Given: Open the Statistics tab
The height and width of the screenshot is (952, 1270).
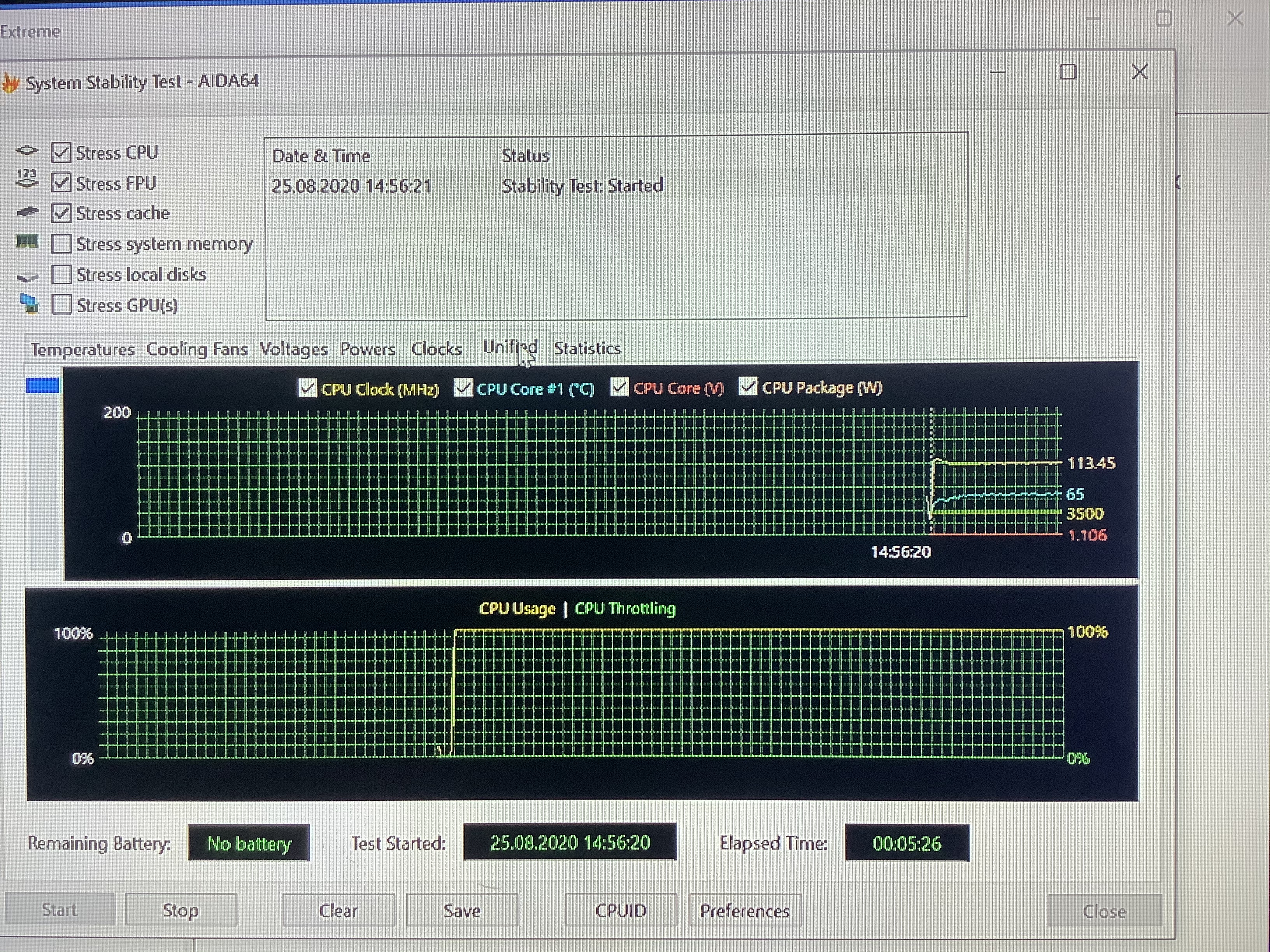Looking at the screenshot, I should [x=587, y=348].
